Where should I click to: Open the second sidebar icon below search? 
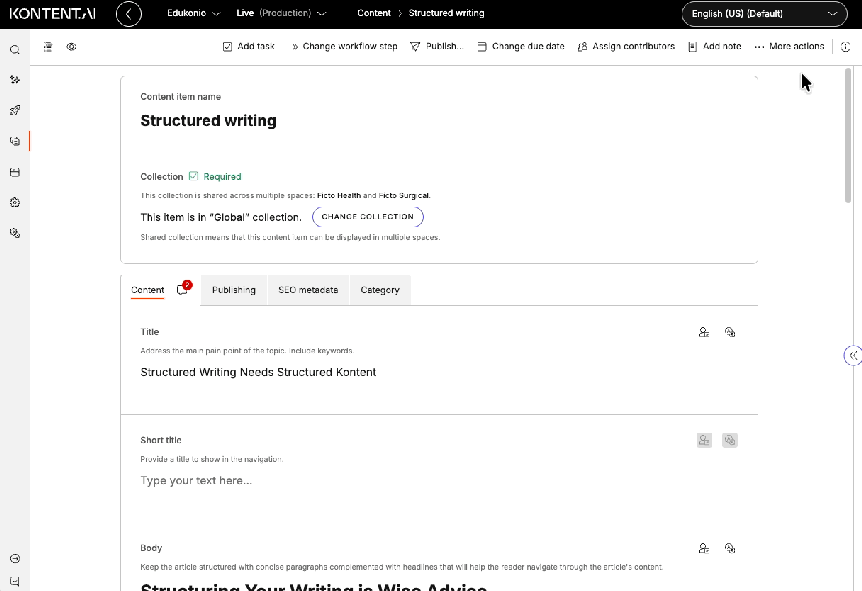point(15,80)
